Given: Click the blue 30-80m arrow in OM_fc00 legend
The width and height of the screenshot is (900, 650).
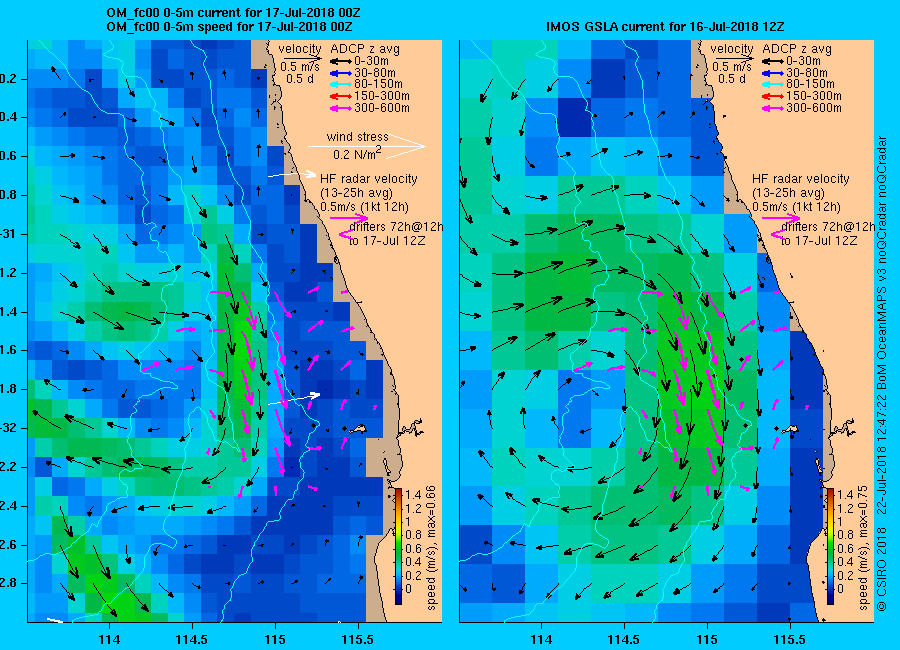Looking at the screenshot, I should (x=340, y=73).
